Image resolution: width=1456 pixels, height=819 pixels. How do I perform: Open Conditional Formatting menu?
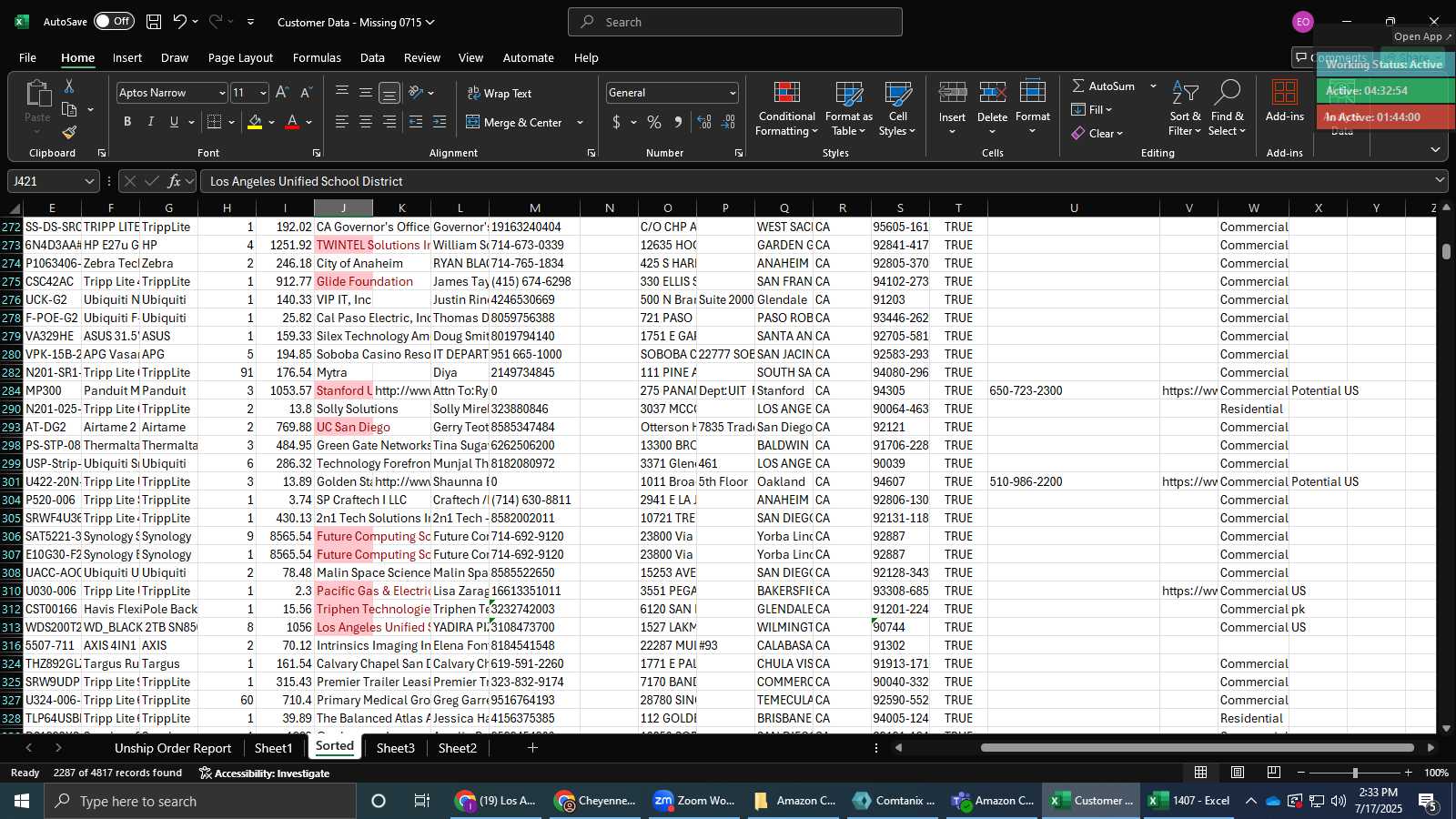787,109
